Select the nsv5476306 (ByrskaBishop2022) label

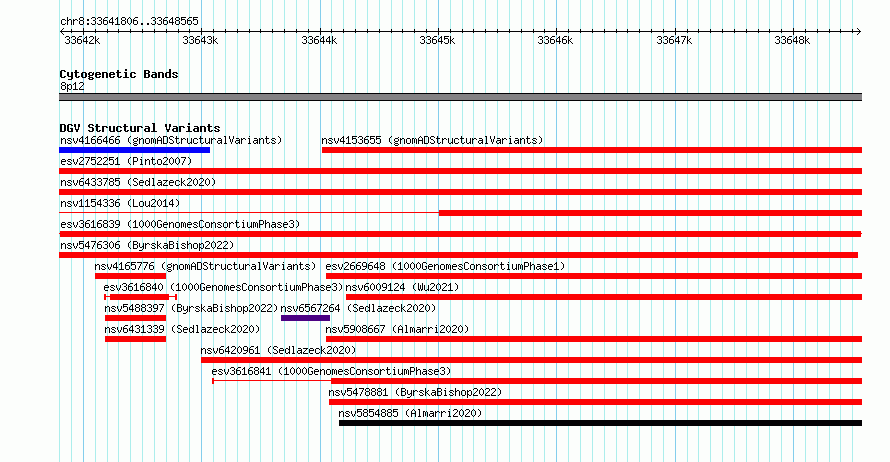147,245
